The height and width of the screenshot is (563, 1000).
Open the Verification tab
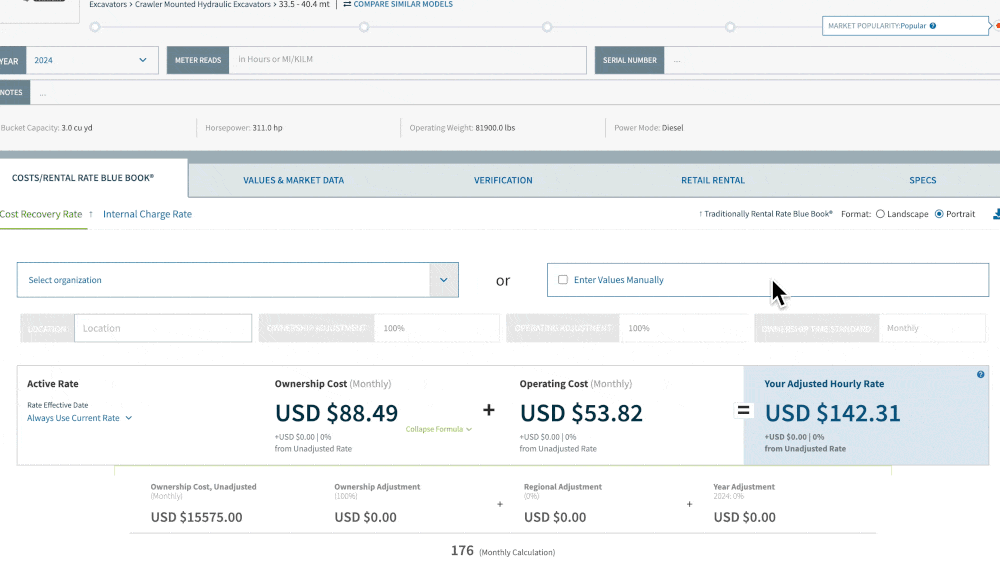[503, 180]
